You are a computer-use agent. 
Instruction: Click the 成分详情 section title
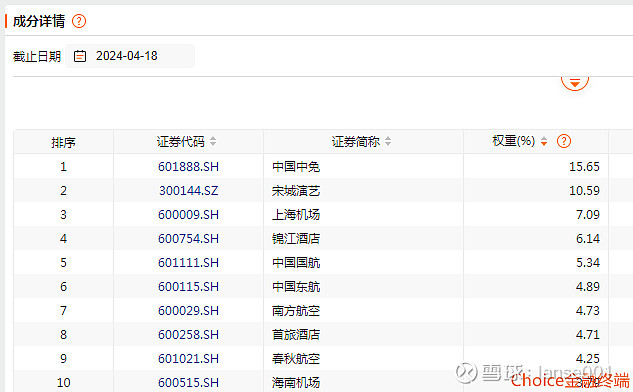(x=39, y=21)
